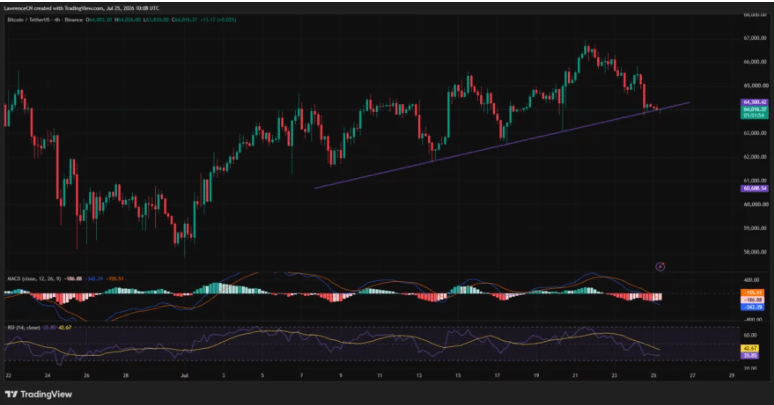Click the RSI (14, close) indicator label
Viewport: 774px width, 405px height.
pyautogui.click(x=24, y=327)
